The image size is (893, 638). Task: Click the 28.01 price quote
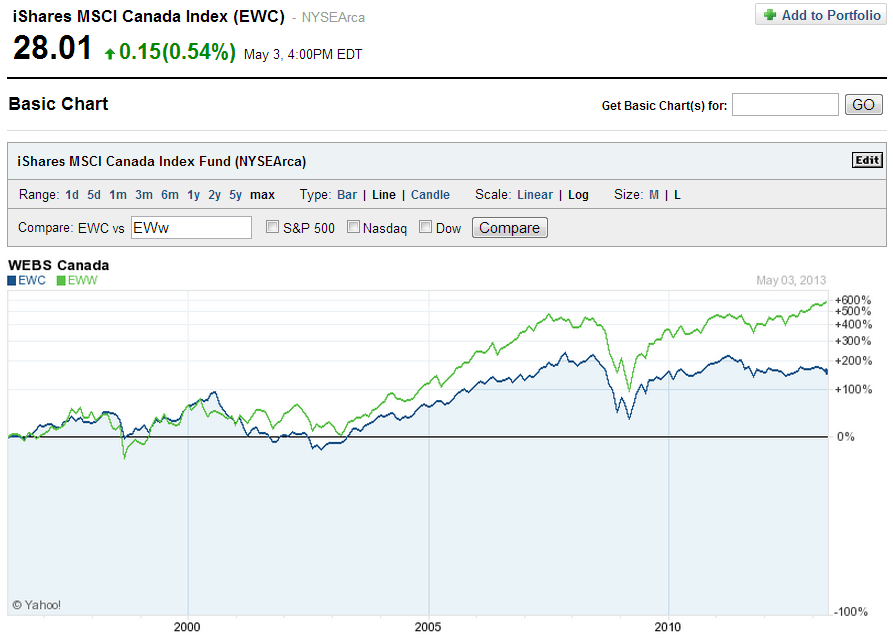point(52,48)
